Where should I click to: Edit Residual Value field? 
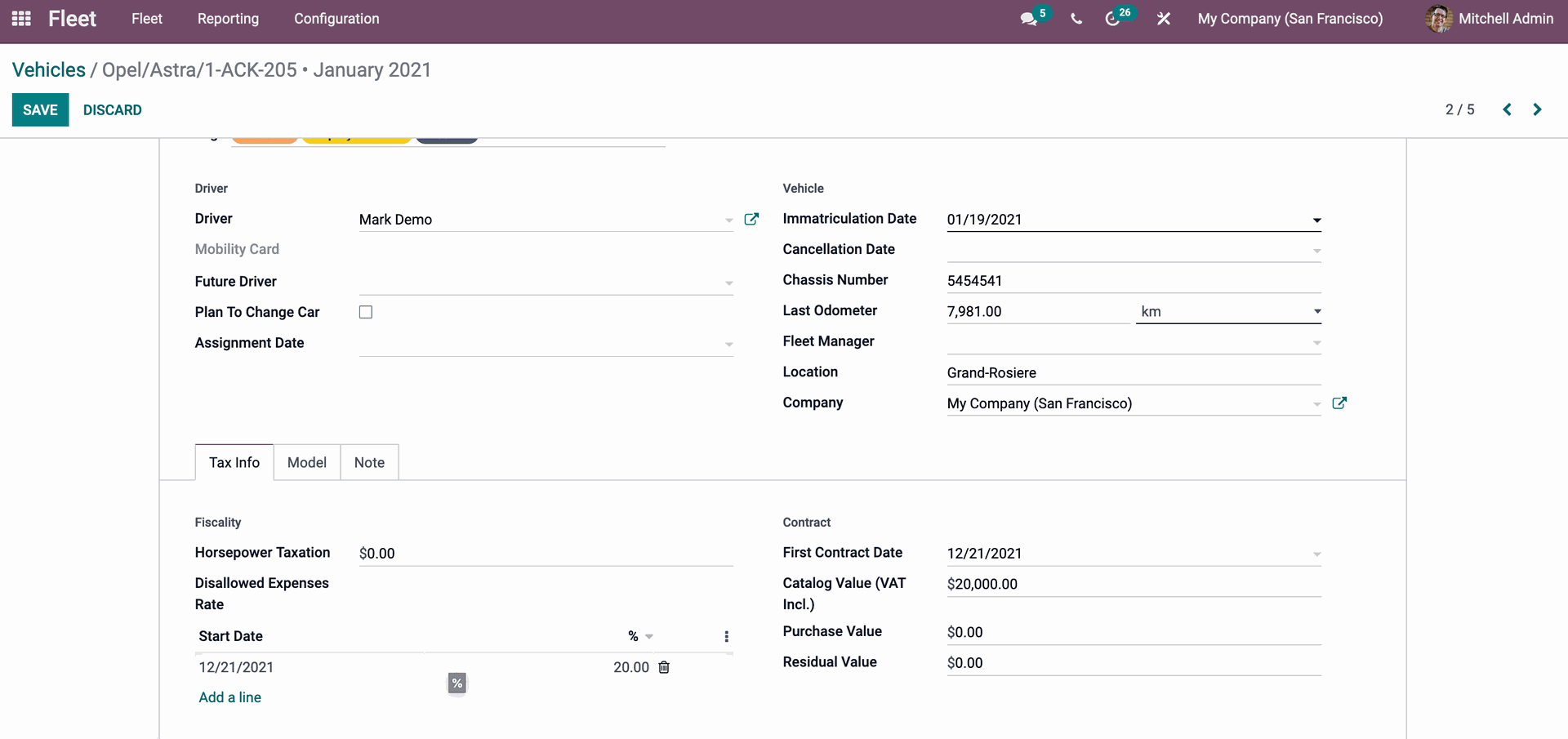(x=1134, y=662)
